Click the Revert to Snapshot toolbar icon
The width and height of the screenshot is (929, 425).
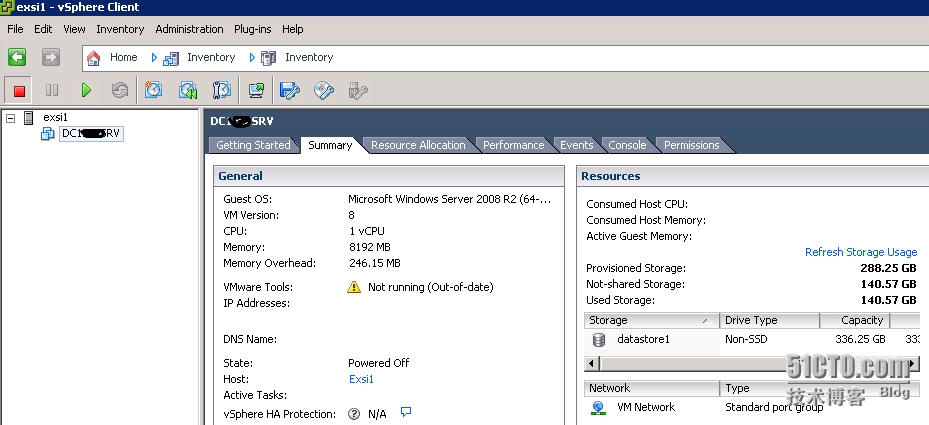click(x=188, y=90)
